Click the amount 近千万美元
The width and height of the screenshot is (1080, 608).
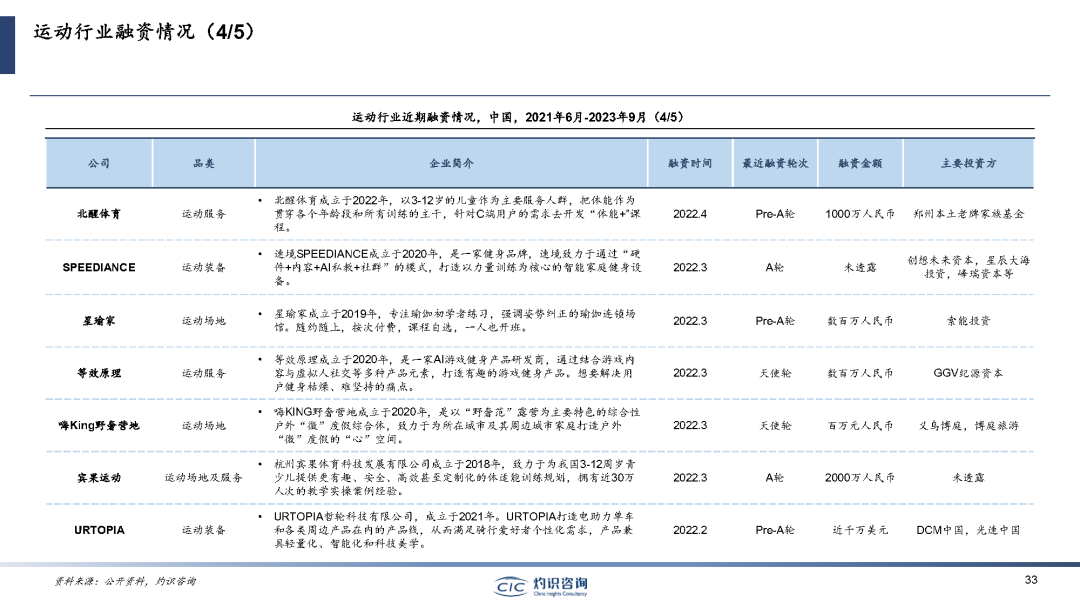pos(860,530)
